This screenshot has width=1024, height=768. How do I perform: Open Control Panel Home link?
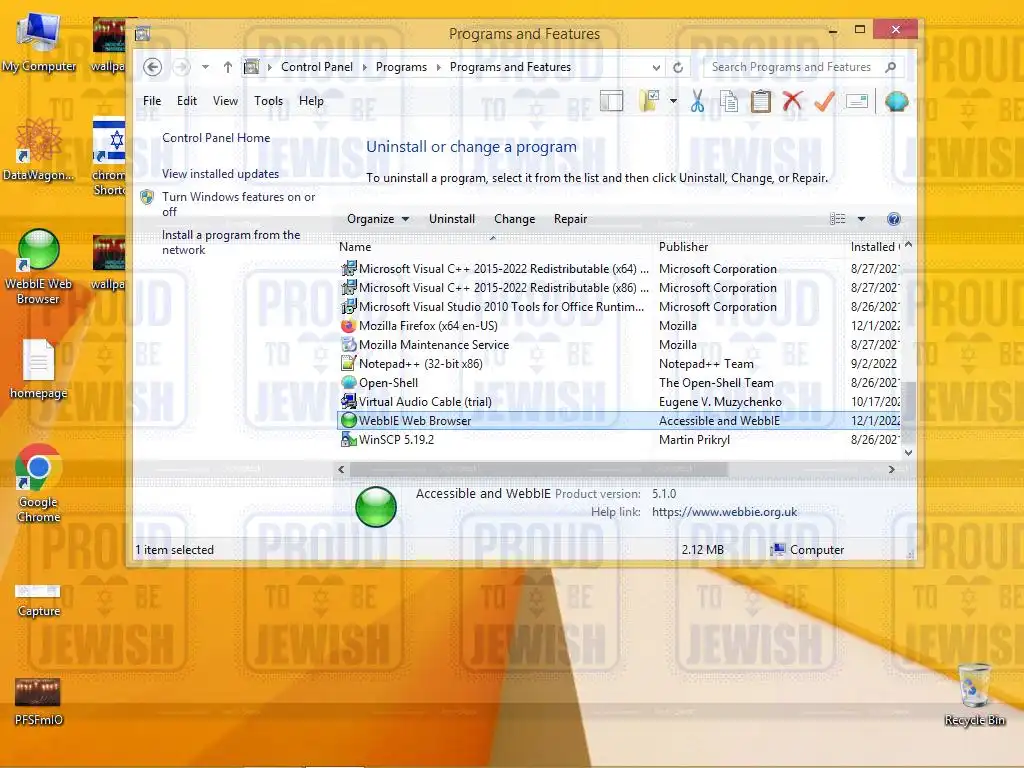(x=216, y=138)
